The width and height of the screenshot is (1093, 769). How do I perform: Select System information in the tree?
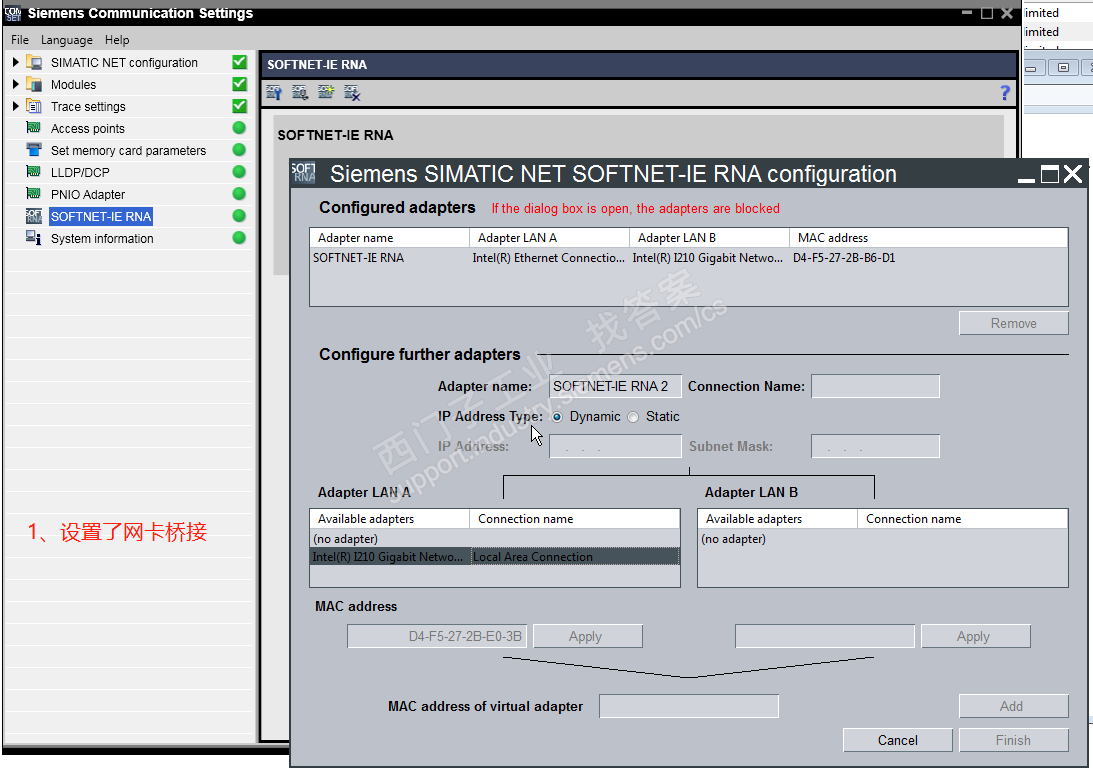click(102, 238)
